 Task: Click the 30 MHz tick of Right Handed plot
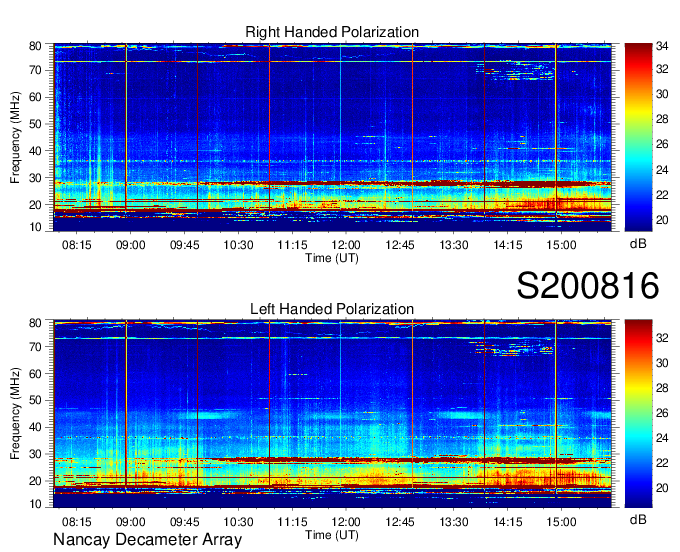35,178
